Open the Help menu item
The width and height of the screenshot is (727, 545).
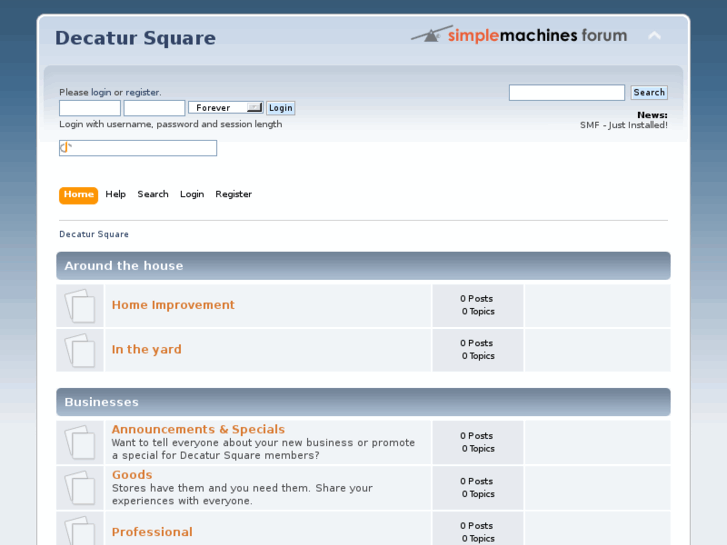[115, 194]
